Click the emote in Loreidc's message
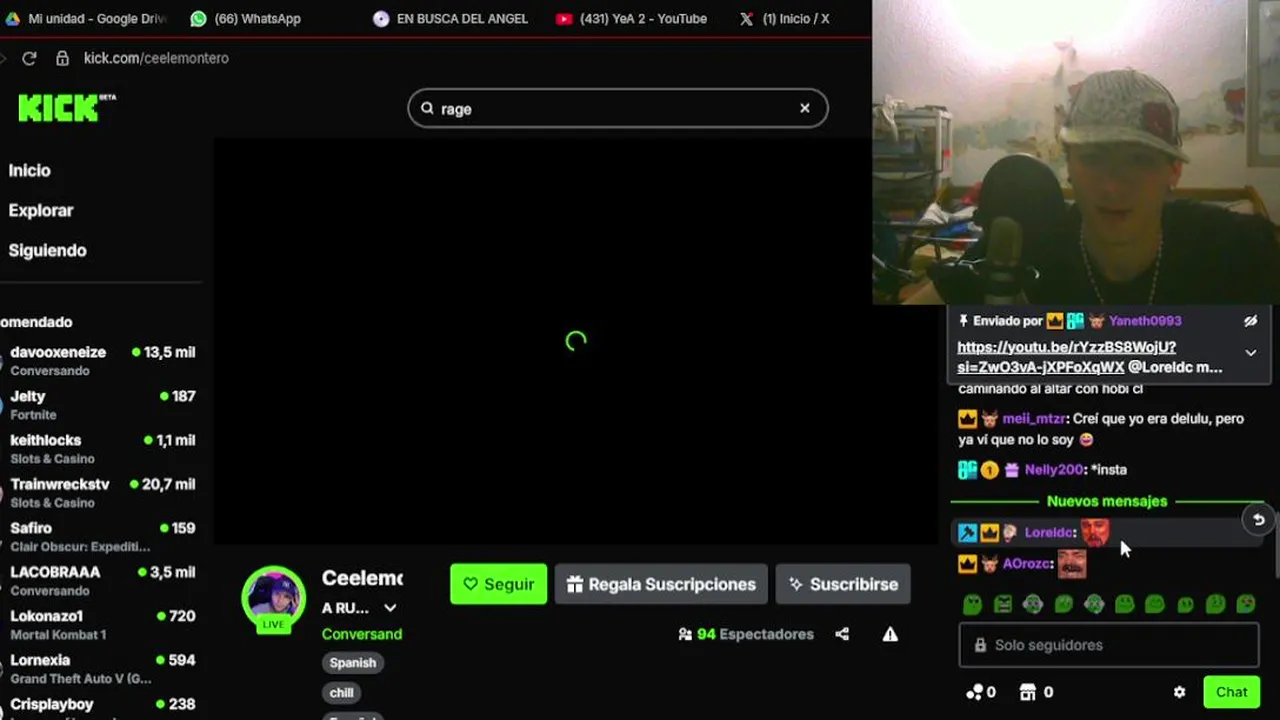This screenshot has width=1280, height=720. click(x=1095, y=532)
